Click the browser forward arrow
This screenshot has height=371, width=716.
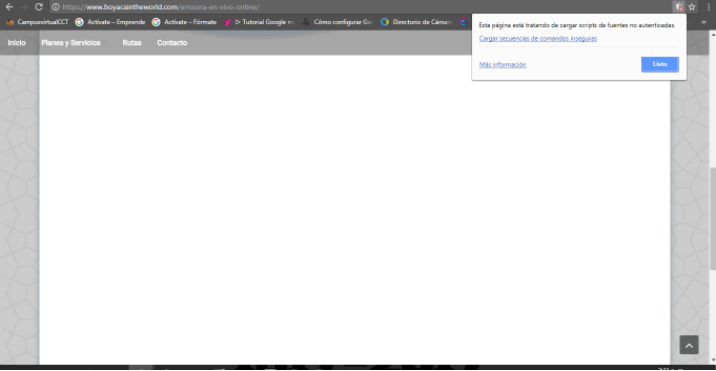(x=24, y=7)
